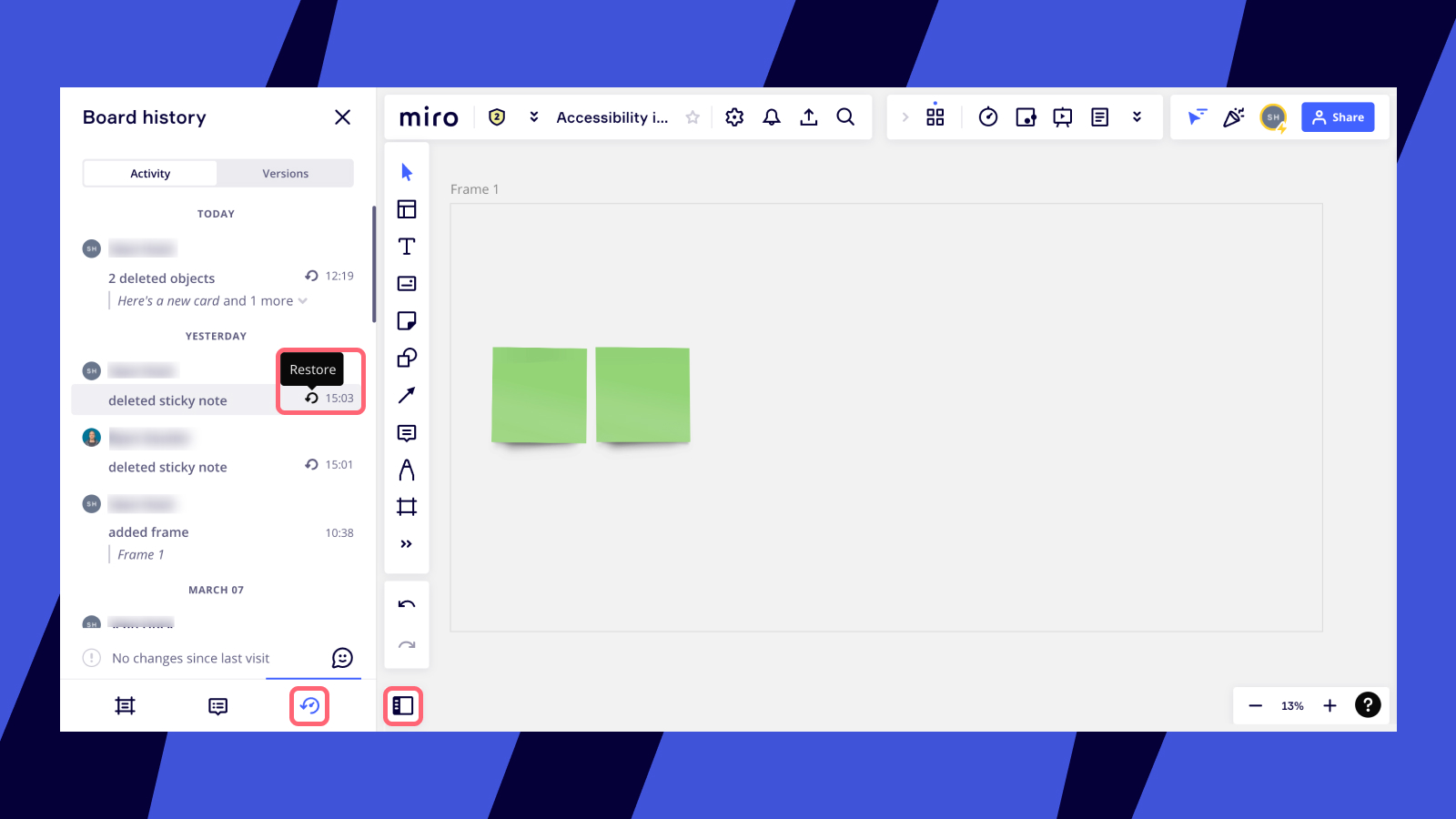Switch to the Activity tab
The image size is (1456, 819).
click(150, 174)
